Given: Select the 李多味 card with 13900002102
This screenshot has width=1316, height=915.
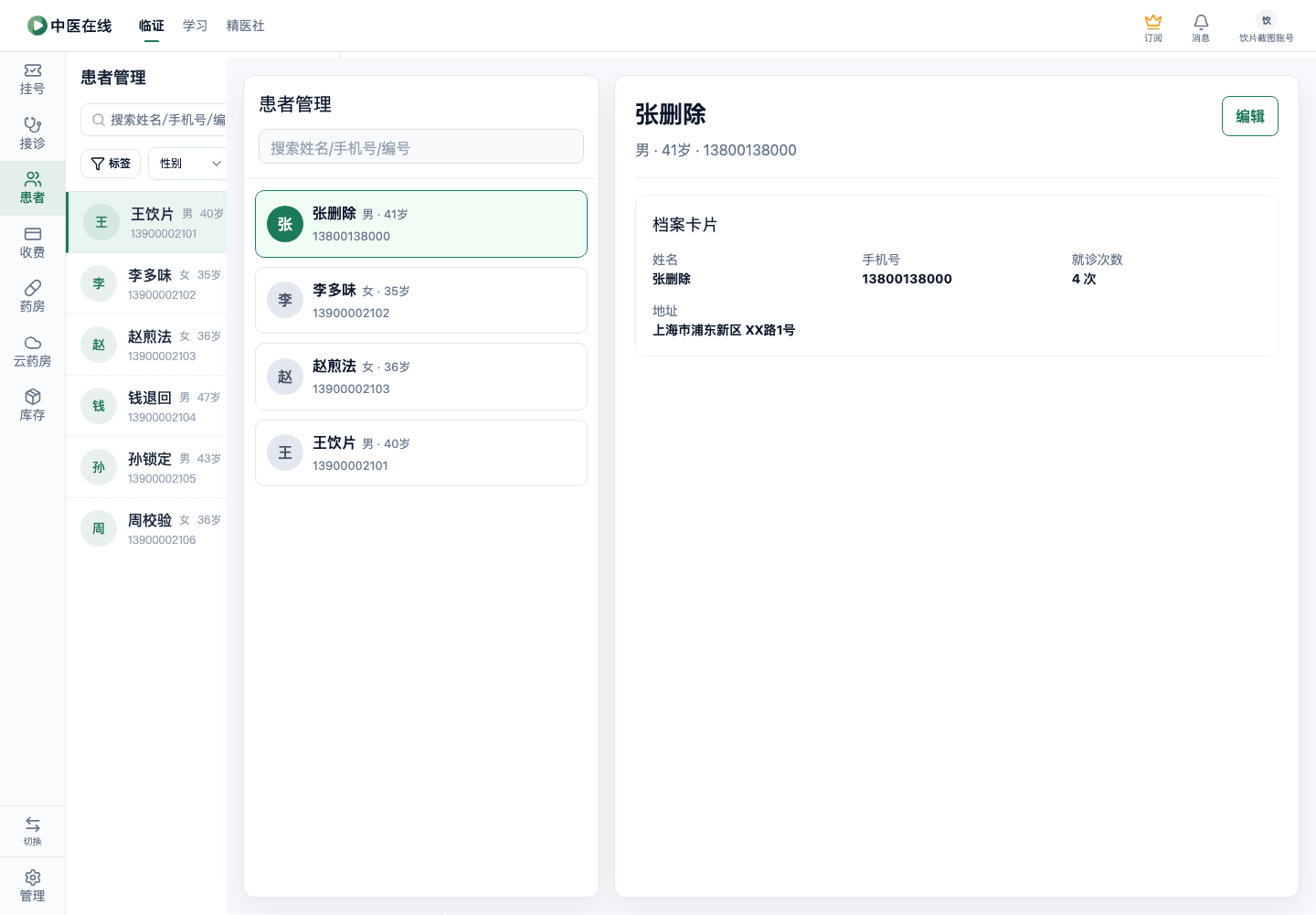Looking at the screenshot, I should (x=421, y=300).
